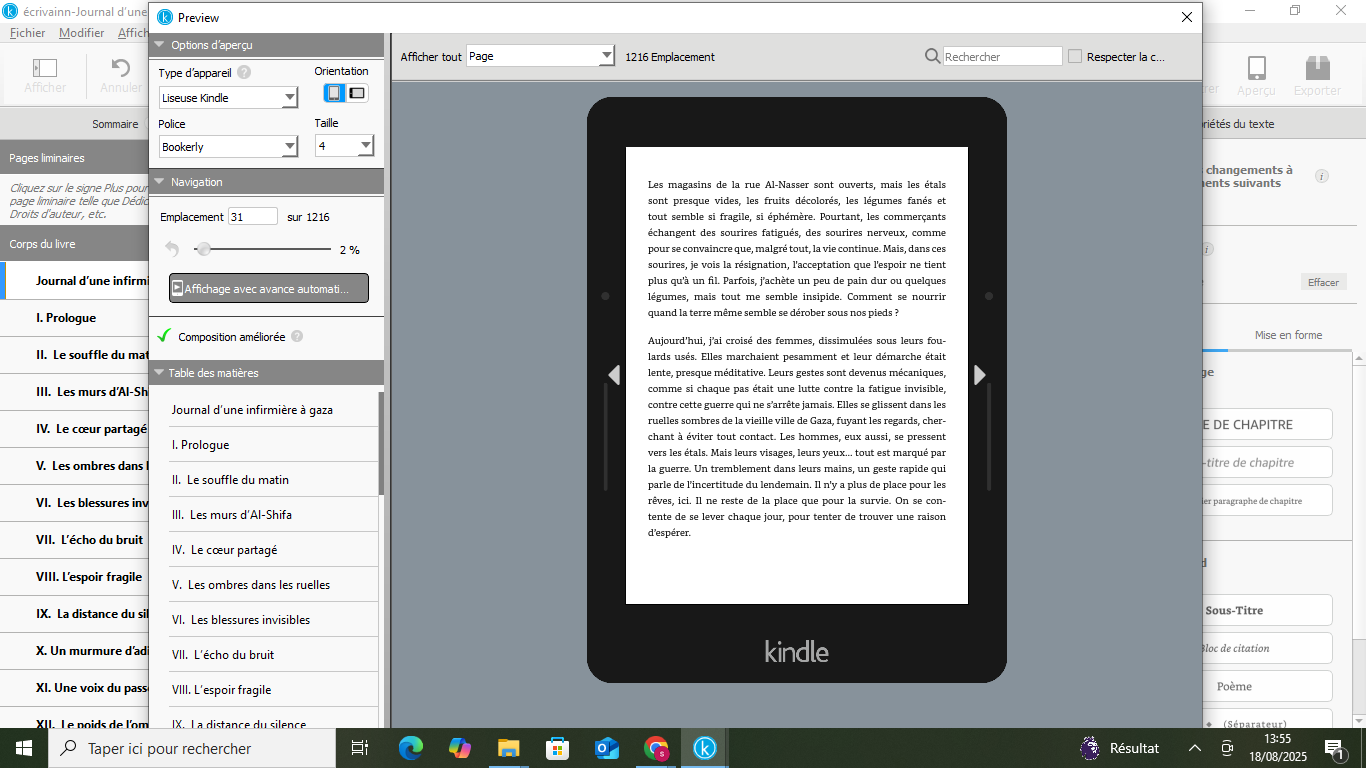Image resolution: width=1366 pixels, height=768 pixels.
Task: Click the location progress slider
Action: [x=265, y=249]
